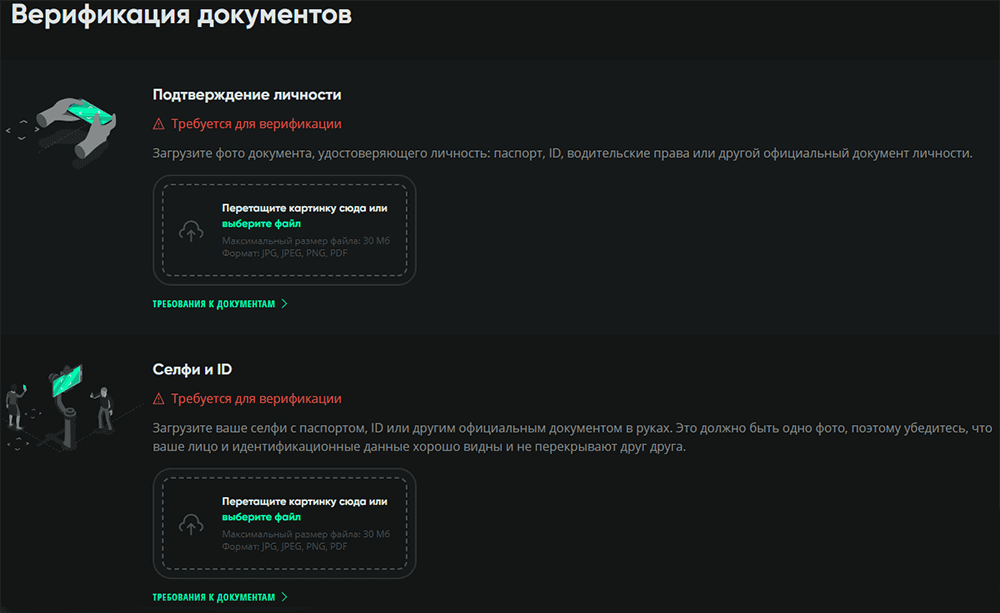Screen dimensions: 1000x613
Task: Click Требуется для верификации text in selfie section
Action: click(256, 399)
